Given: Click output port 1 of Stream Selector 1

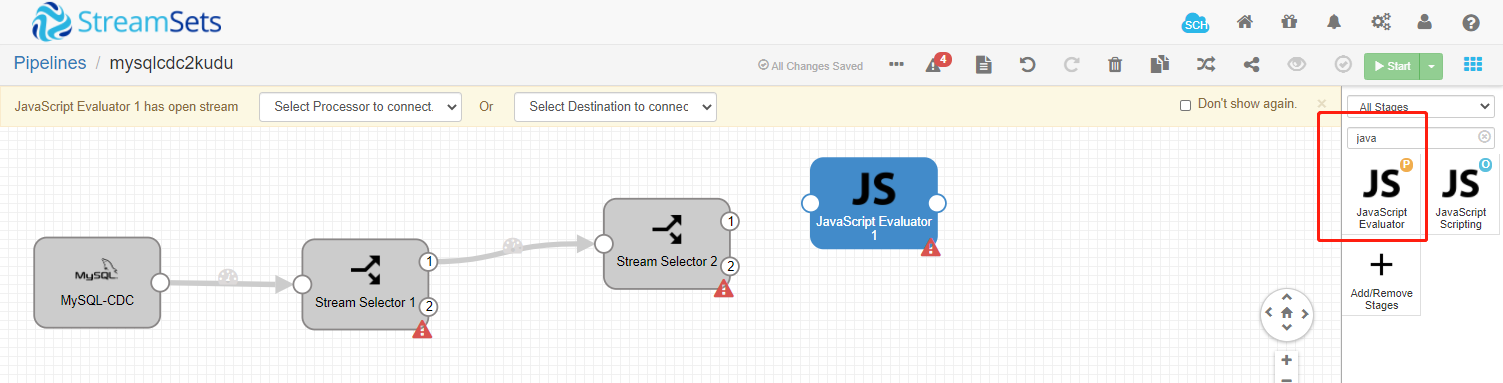Looking at the screenshot, I should pos(429,262).
